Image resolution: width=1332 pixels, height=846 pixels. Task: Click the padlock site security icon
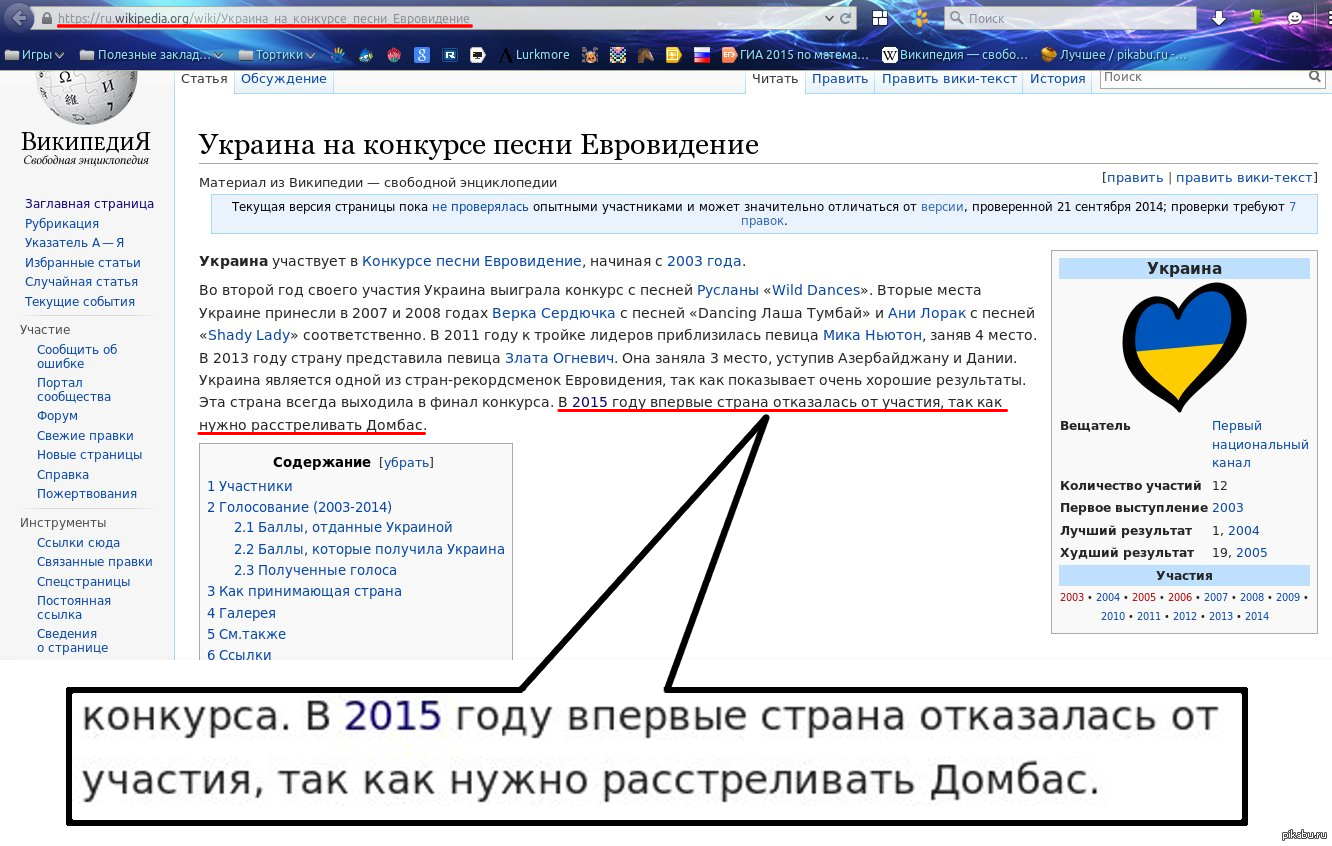(47, 18)
